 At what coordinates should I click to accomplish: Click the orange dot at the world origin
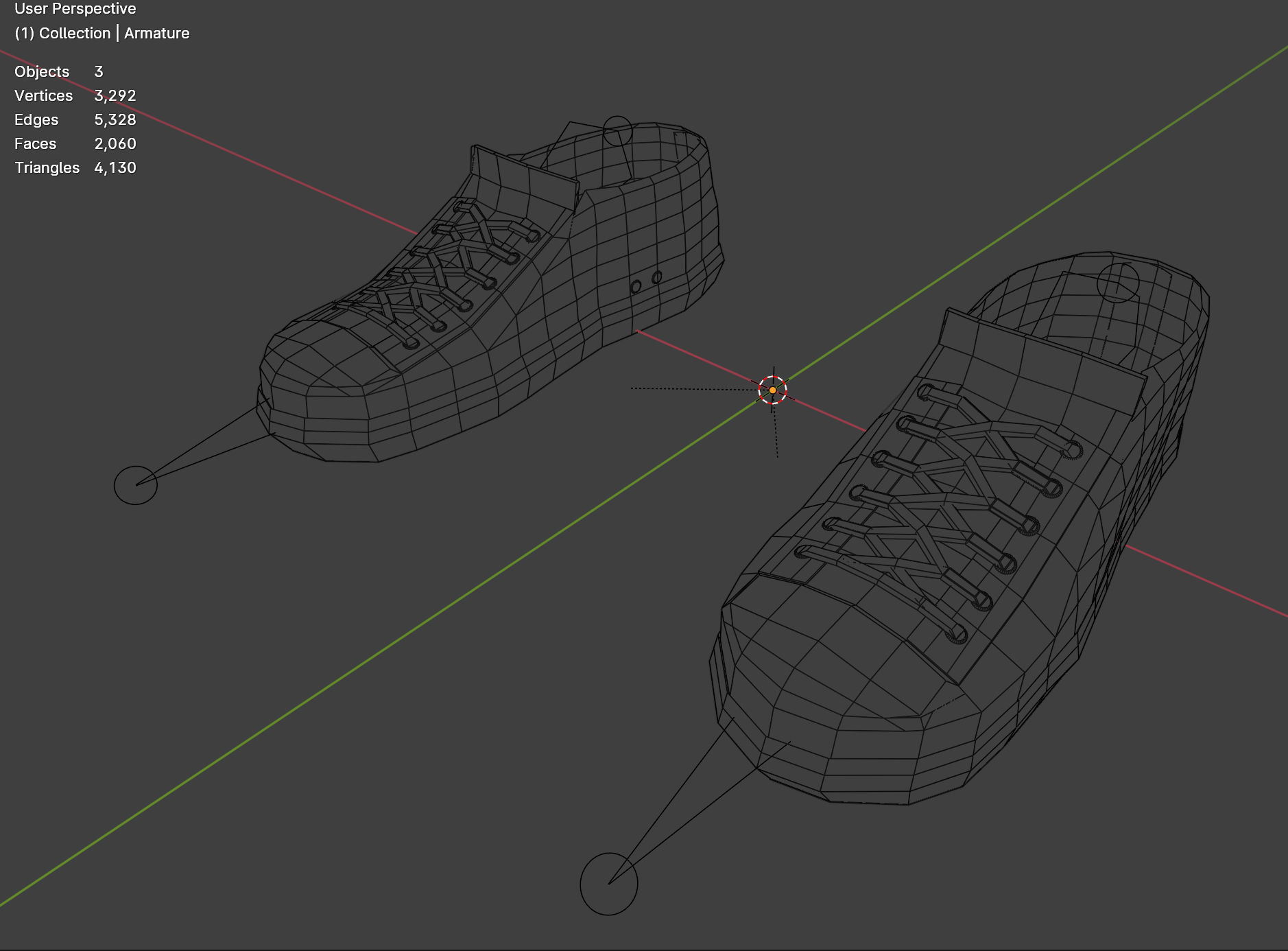coord(773,389)
